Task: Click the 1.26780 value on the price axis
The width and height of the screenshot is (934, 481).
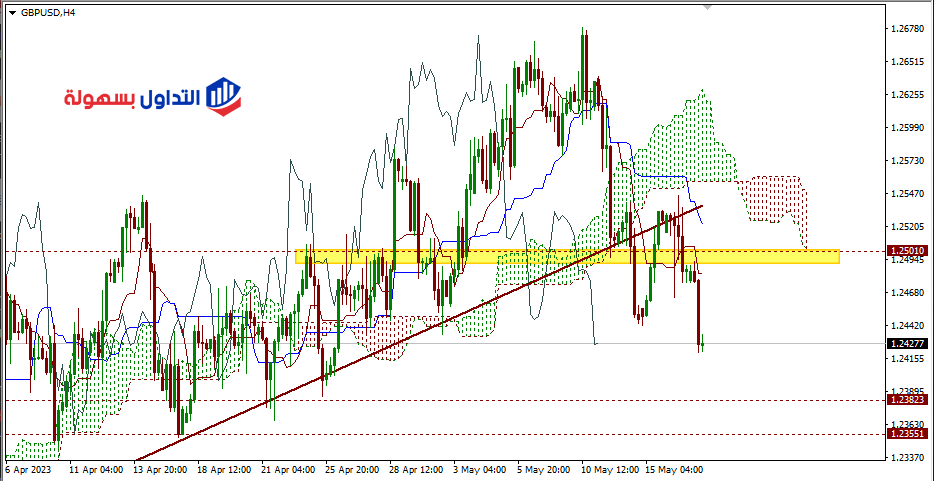Action: point(905,29)
